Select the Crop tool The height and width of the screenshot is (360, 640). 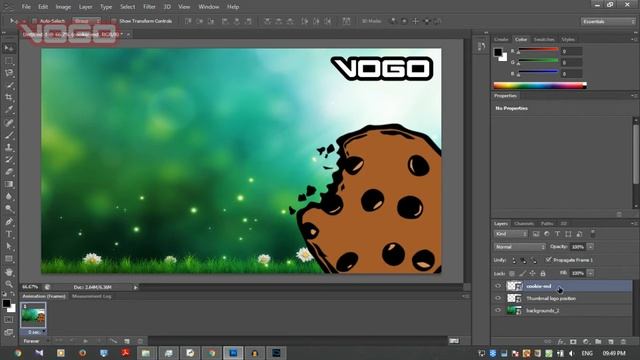tap(9, 98)
